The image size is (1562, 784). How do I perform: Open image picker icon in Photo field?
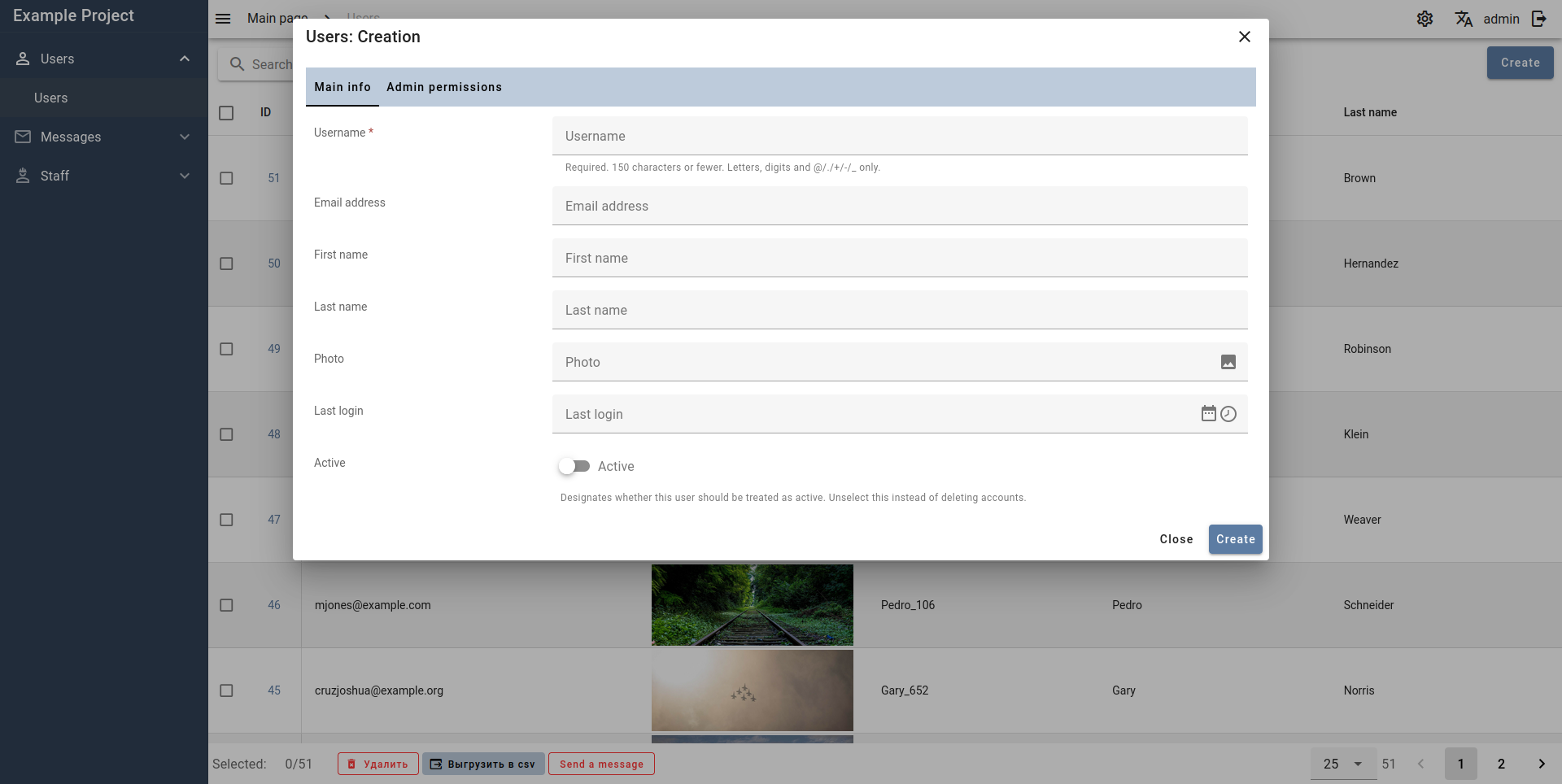(x=1228, y=362)
